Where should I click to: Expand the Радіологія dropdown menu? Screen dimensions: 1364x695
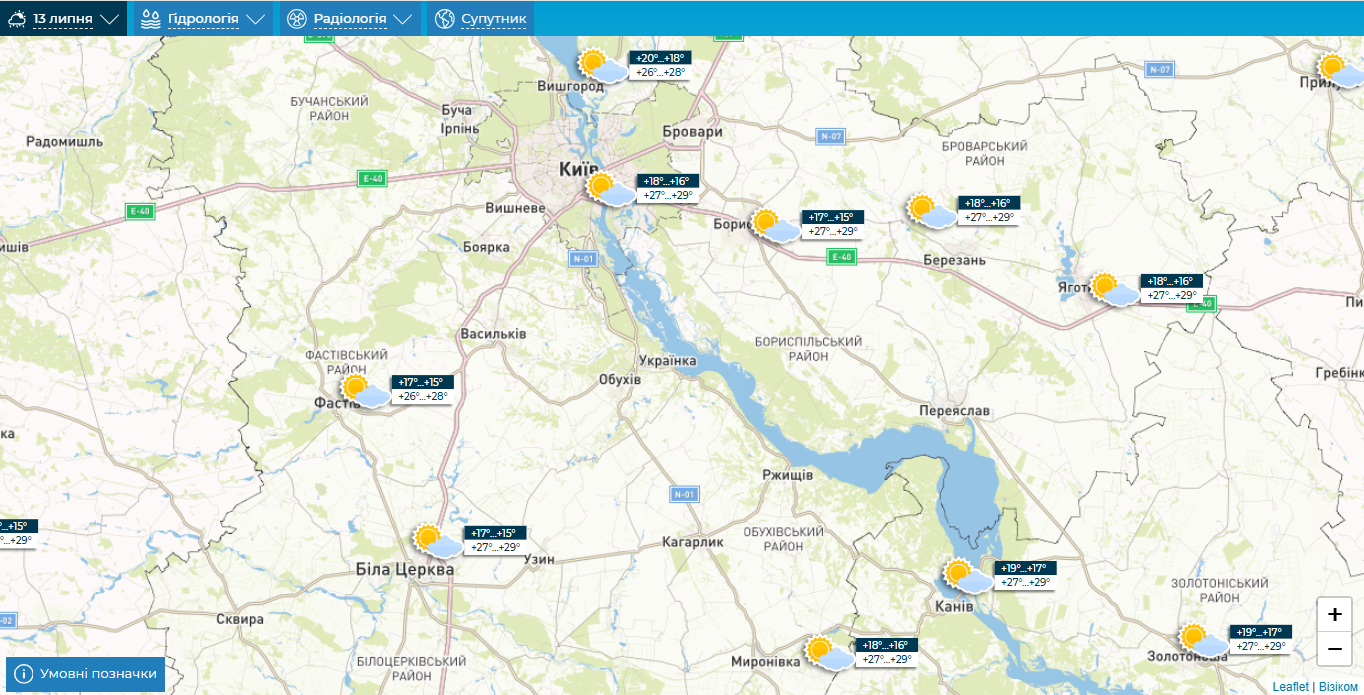point(350,18)
